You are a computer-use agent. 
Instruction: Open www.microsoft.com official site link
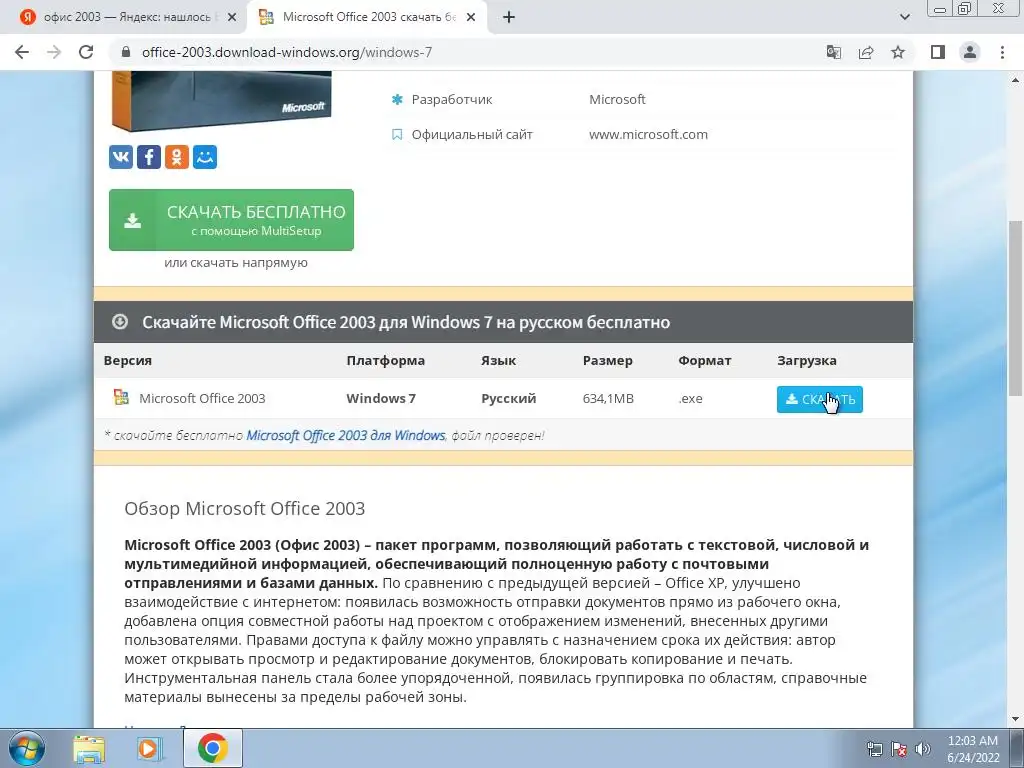click(648, 135)
